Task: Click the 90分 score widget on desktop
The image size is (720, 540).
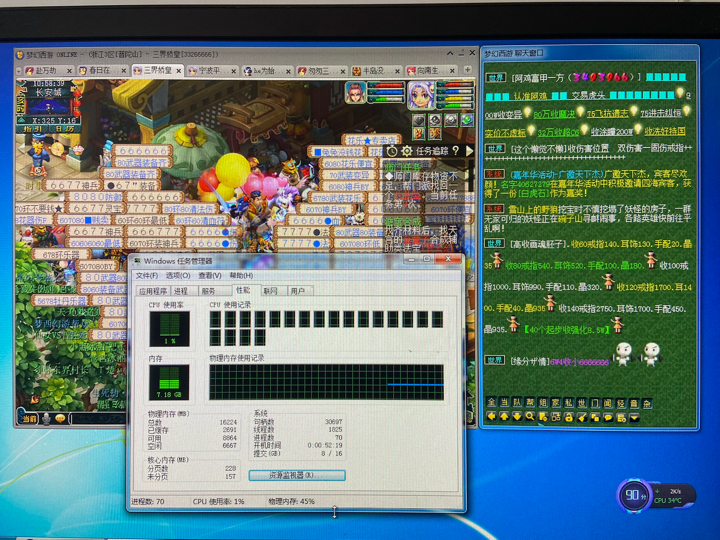Action: 634,495
